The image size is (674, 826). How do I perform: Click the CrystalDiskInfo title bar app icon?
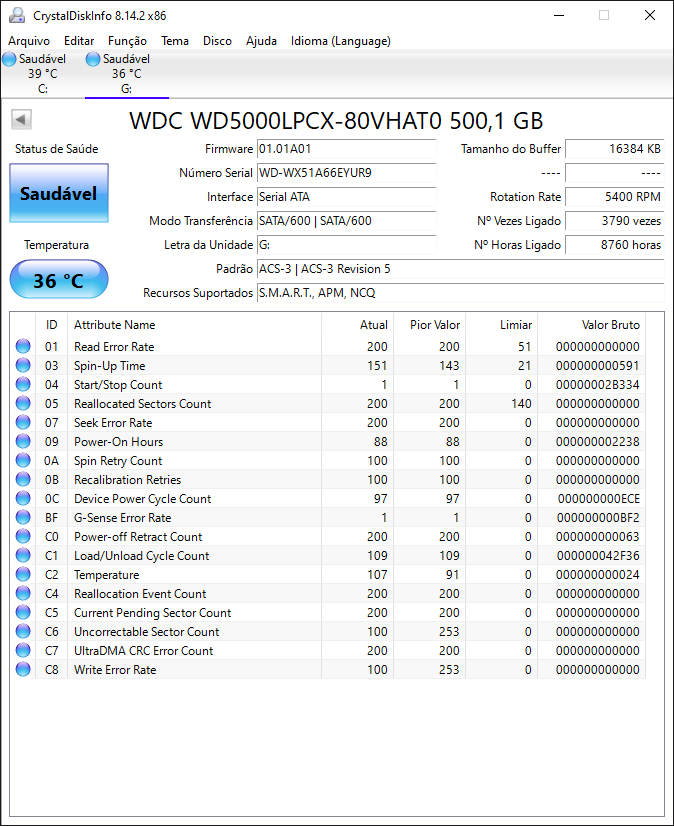pyautogui.click(x=17, y=15)
